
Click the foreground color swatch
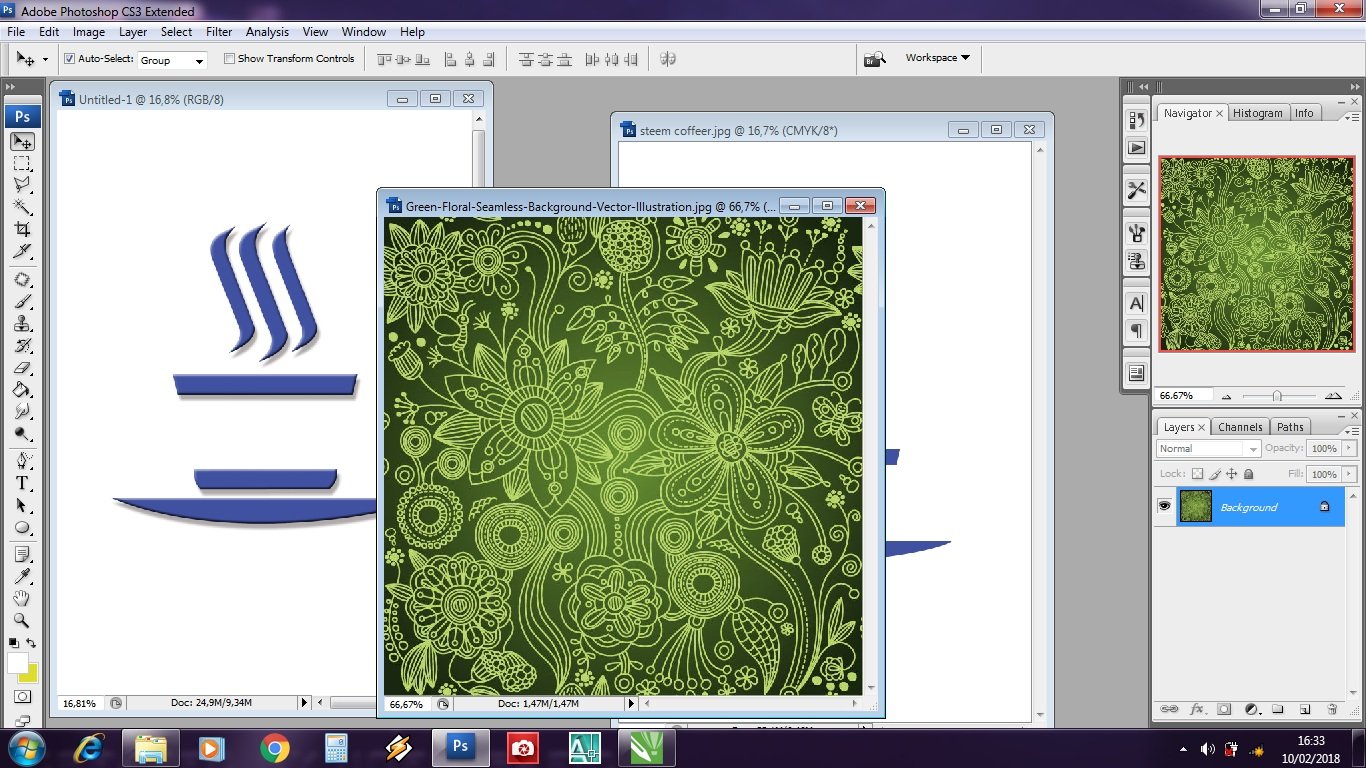pyautogui.click(x=18, y=663)
